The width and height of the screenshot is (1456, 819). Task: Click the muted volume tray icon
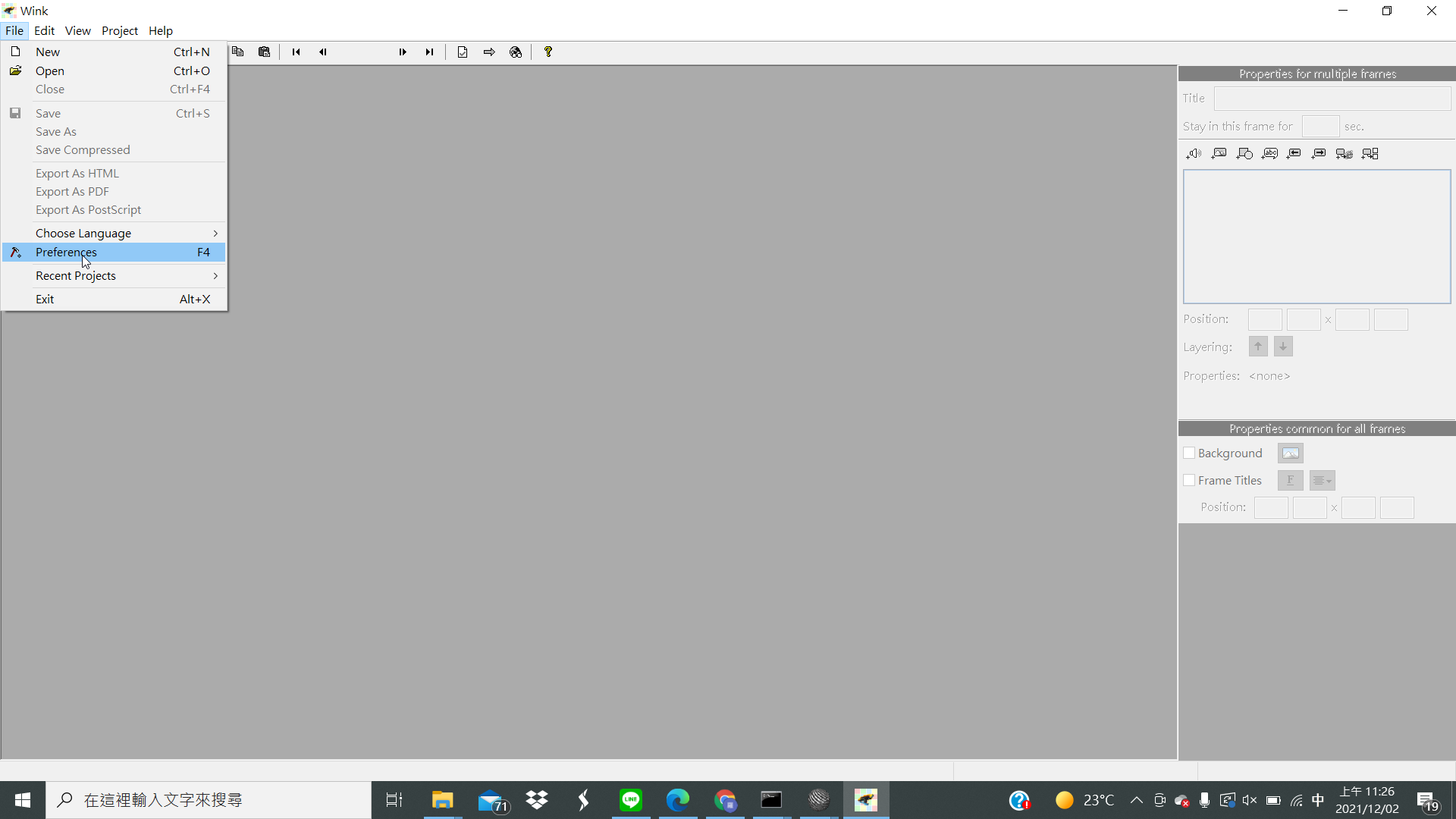point(1250,800)
